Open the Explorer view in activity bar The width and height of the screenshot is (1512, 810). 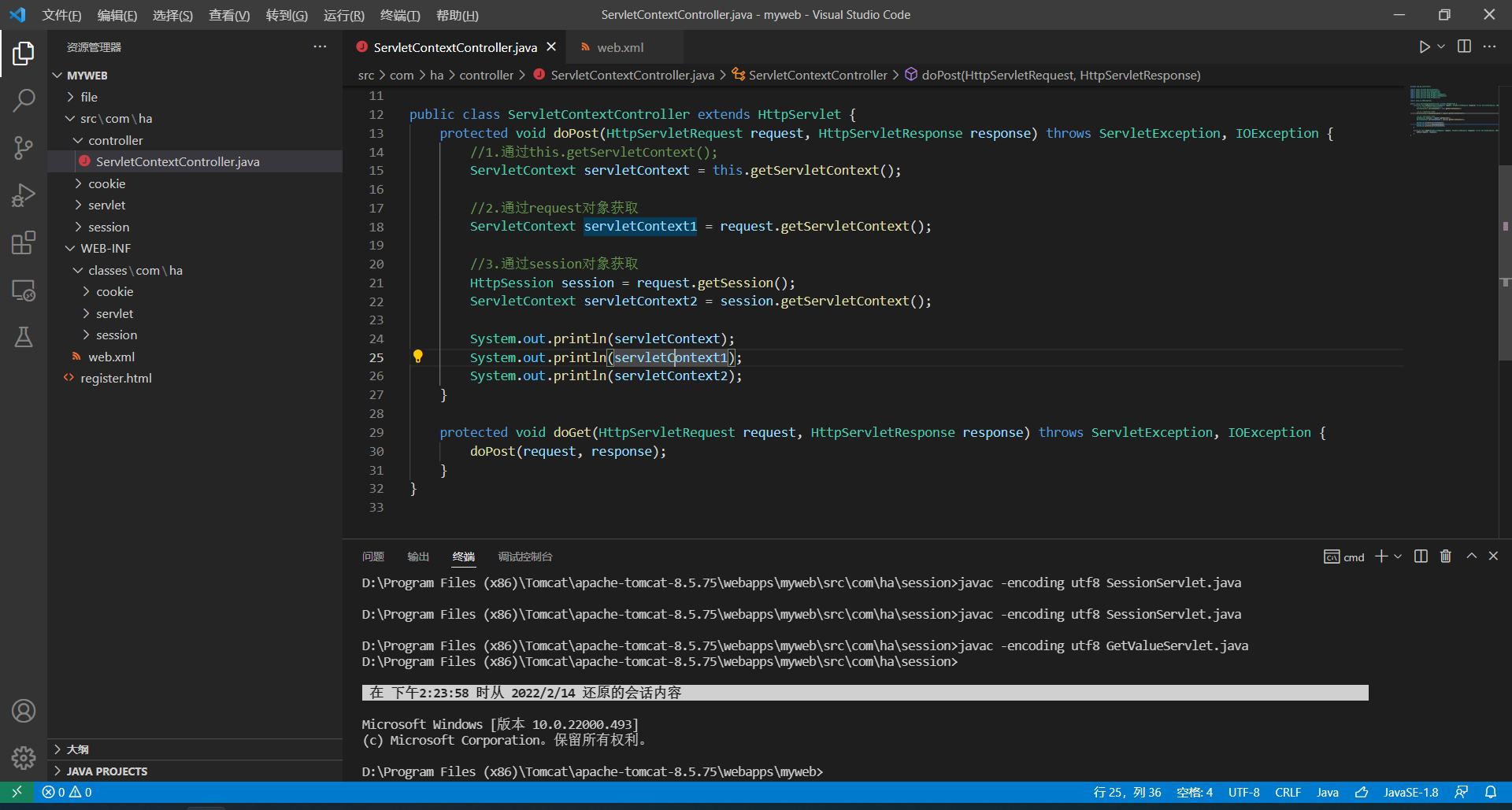(x=24, y=54)
